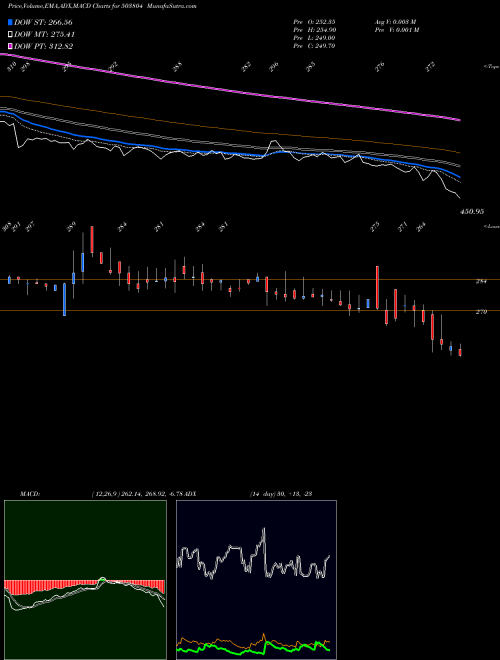
Task: Click the 284 price level label
Action: [x=481, y=282]
